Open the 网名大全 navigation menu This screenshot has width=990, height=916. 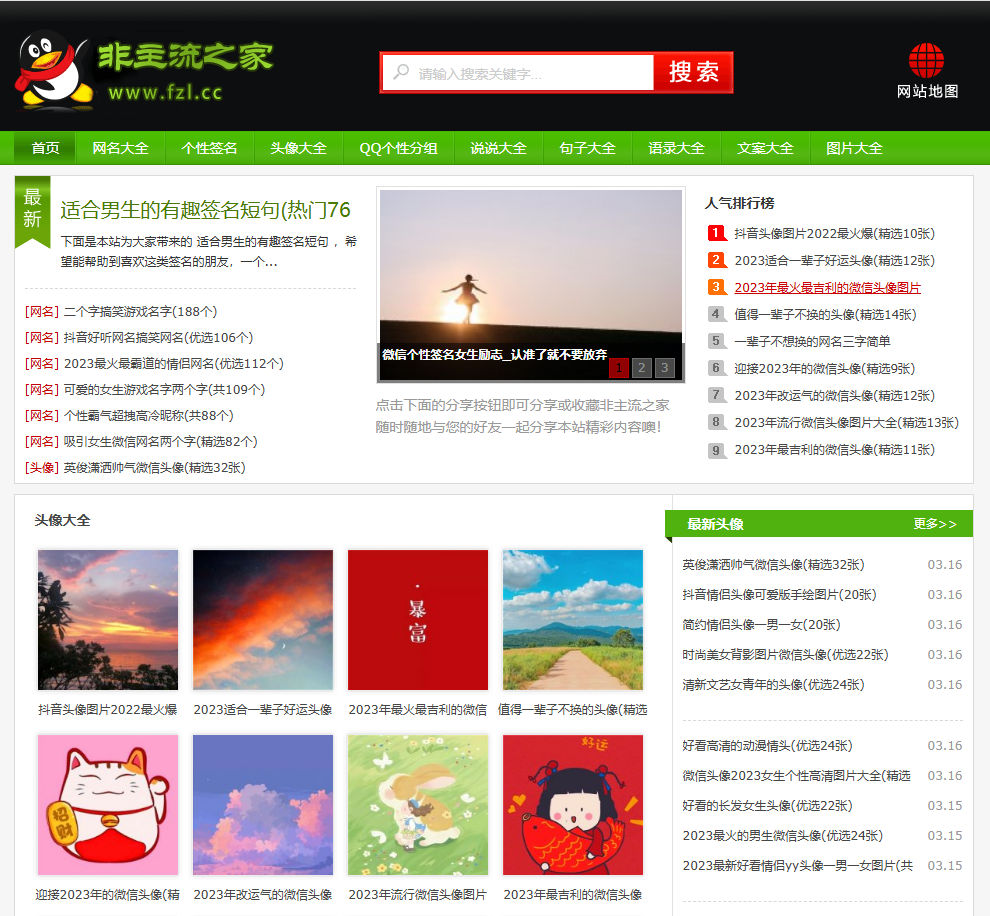click(x=120, y=147)
